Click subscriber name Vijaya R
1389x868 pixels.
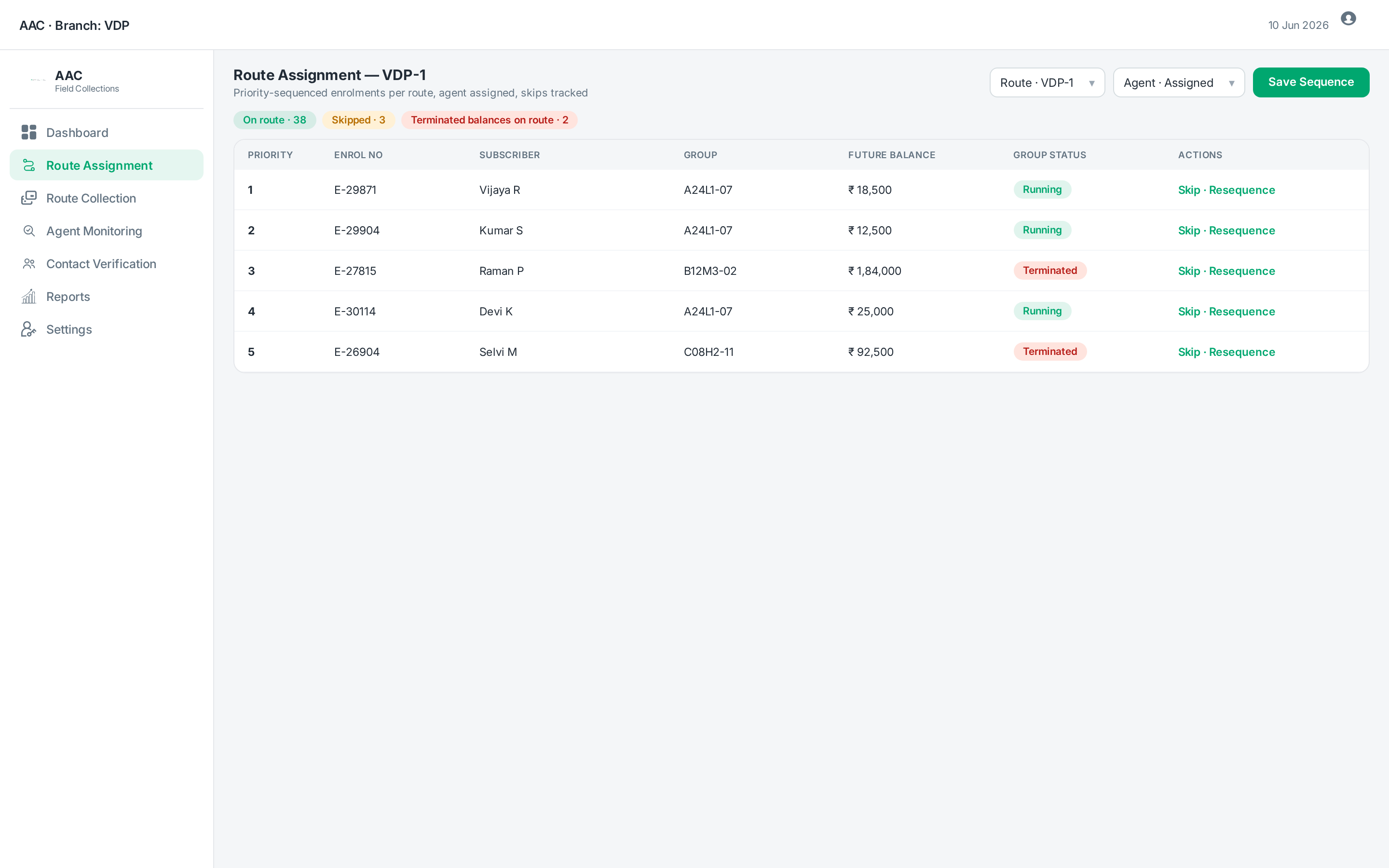pos(499,190)
